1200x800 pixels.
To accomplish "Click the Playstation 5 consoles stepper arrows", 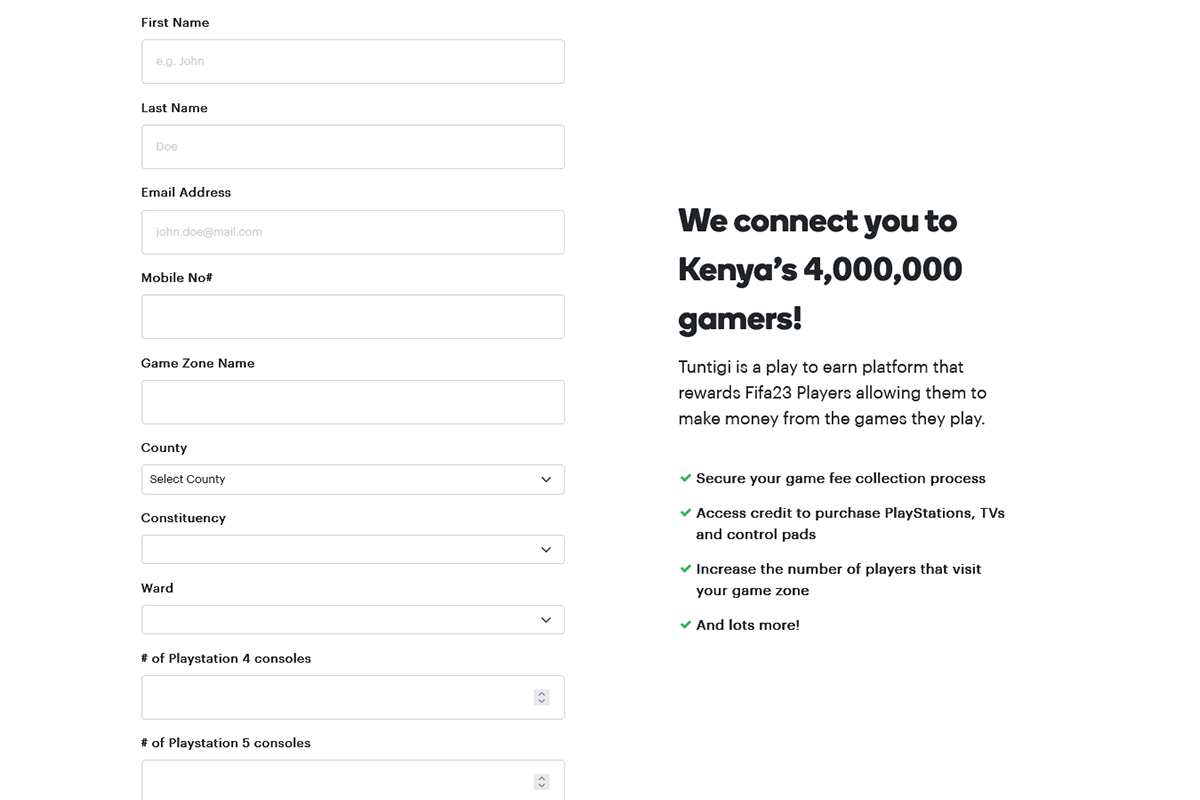I will 541,782.
